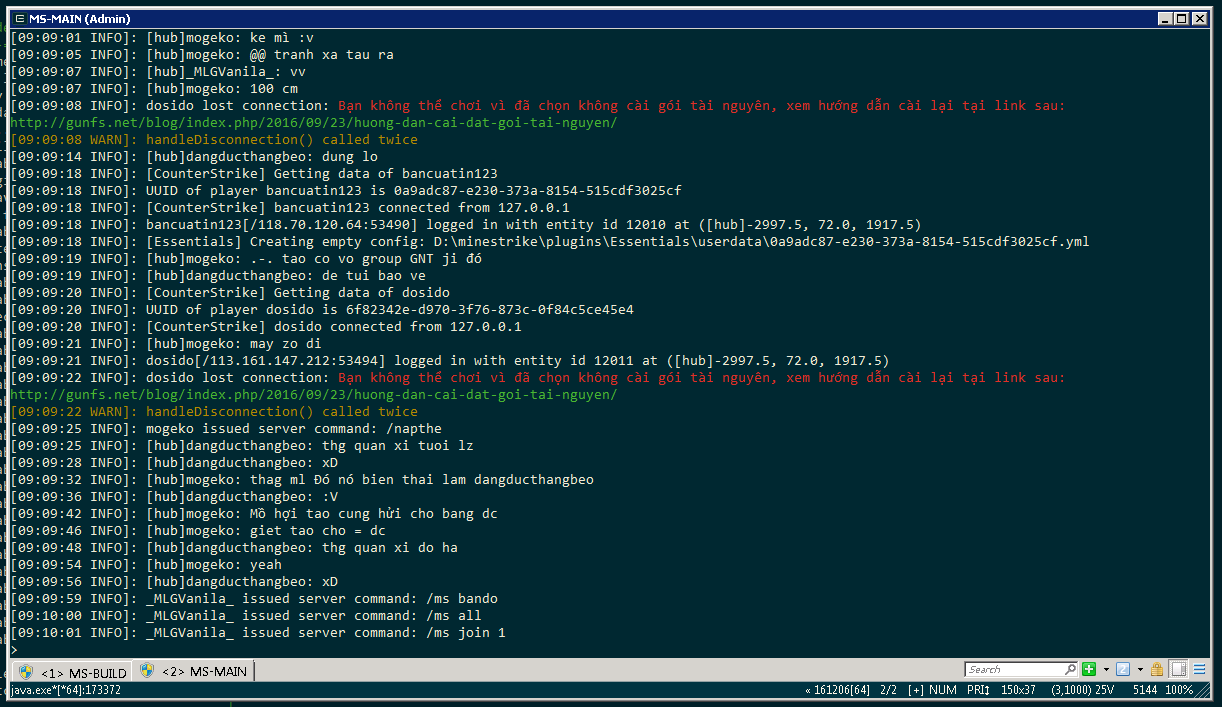Click the 'mogeko: giet tao cho = dc' line

coord(198,530)
